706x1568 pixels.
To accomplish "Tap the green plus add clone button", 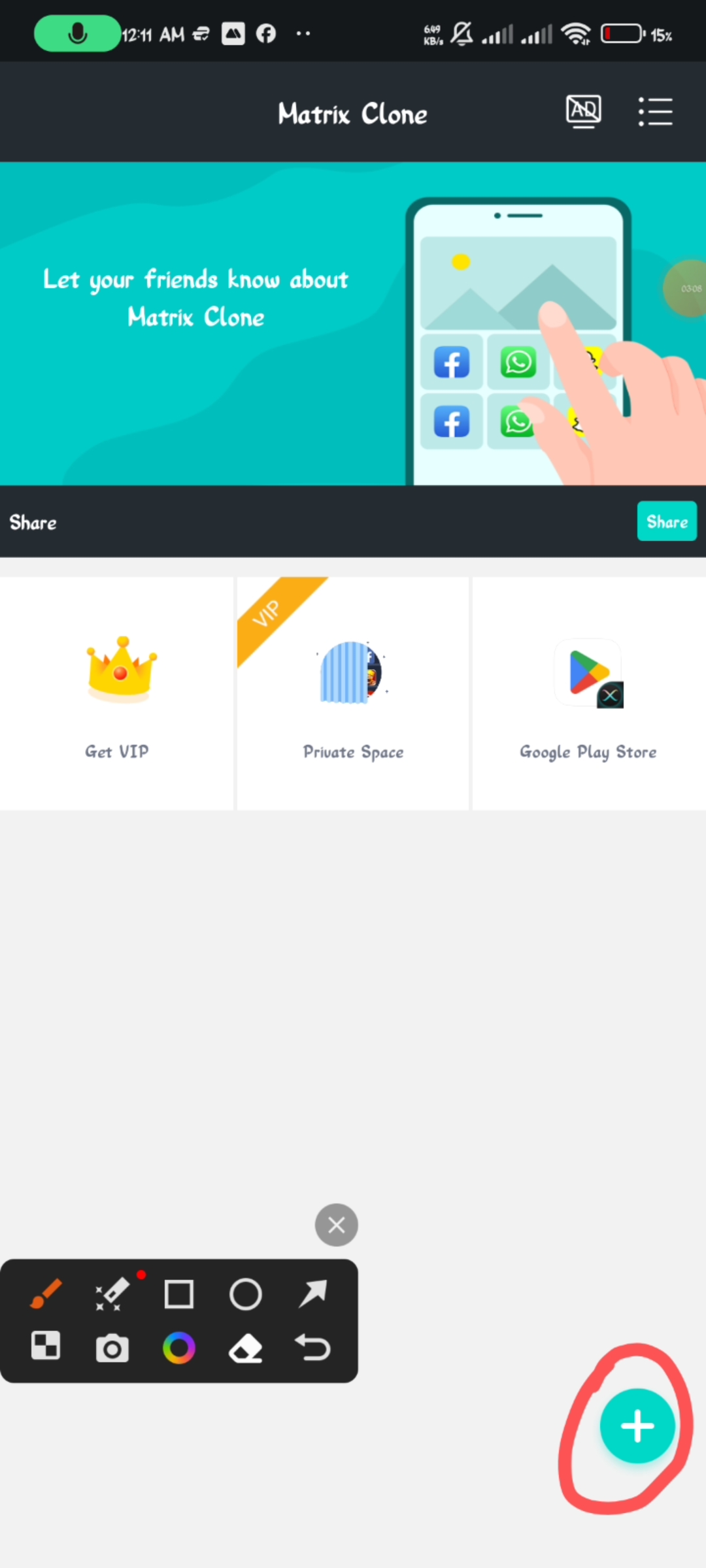I will (637, 1426).
